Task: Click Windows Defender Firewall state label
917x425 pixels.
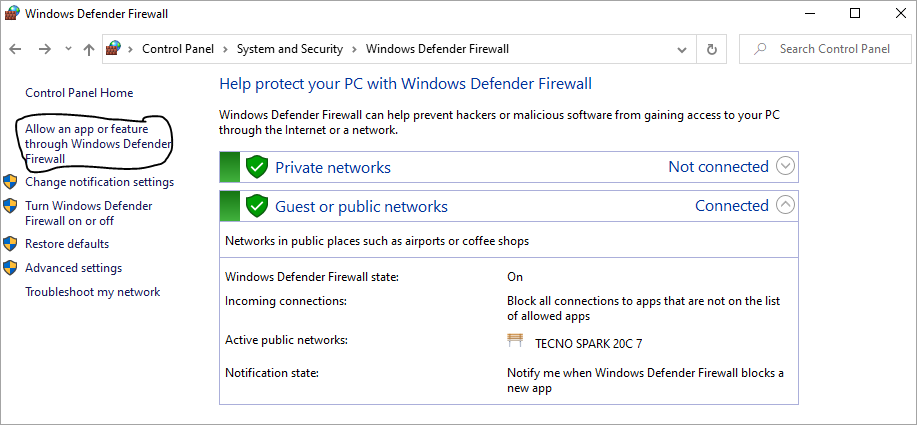Action: tap(312, 277)
